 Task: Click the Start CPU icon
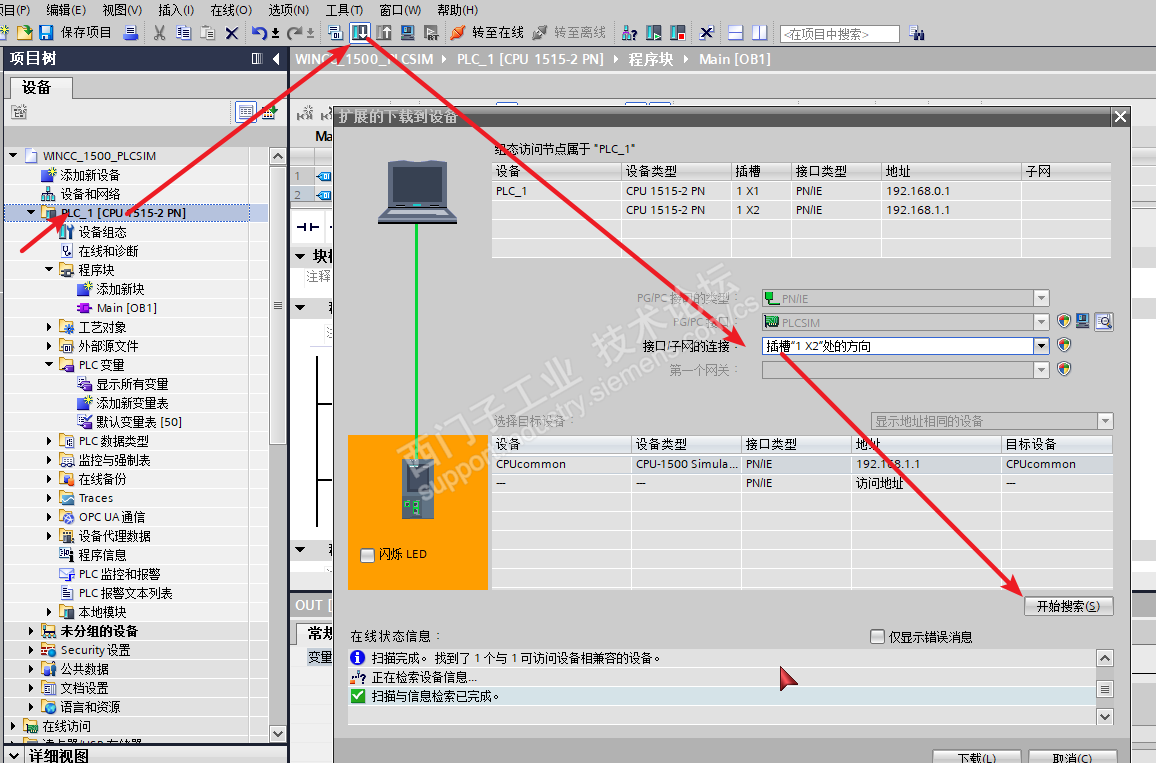pos(653,32)
